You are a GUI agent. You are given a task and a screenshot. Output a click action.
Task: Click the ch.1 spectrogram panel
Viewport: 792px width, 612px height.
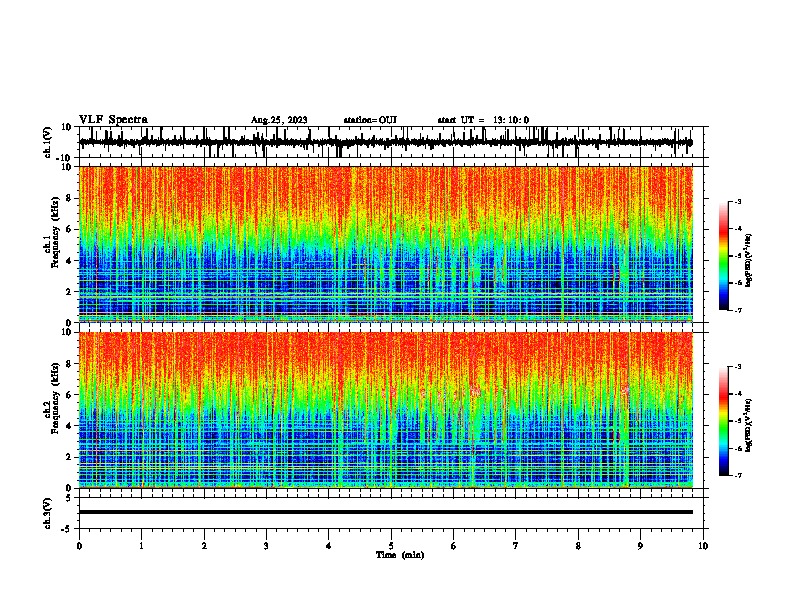tap(386, 244)
